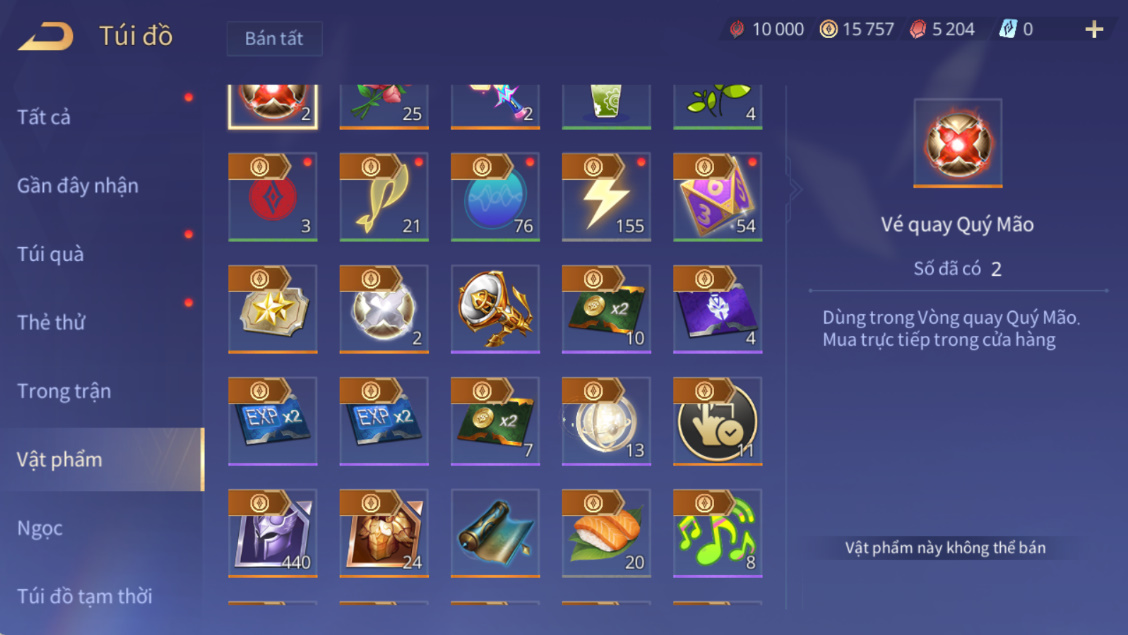Select the yellow lightning bolt item
The height and width of the screenshot is (635, 1128).
click(606, 196)
